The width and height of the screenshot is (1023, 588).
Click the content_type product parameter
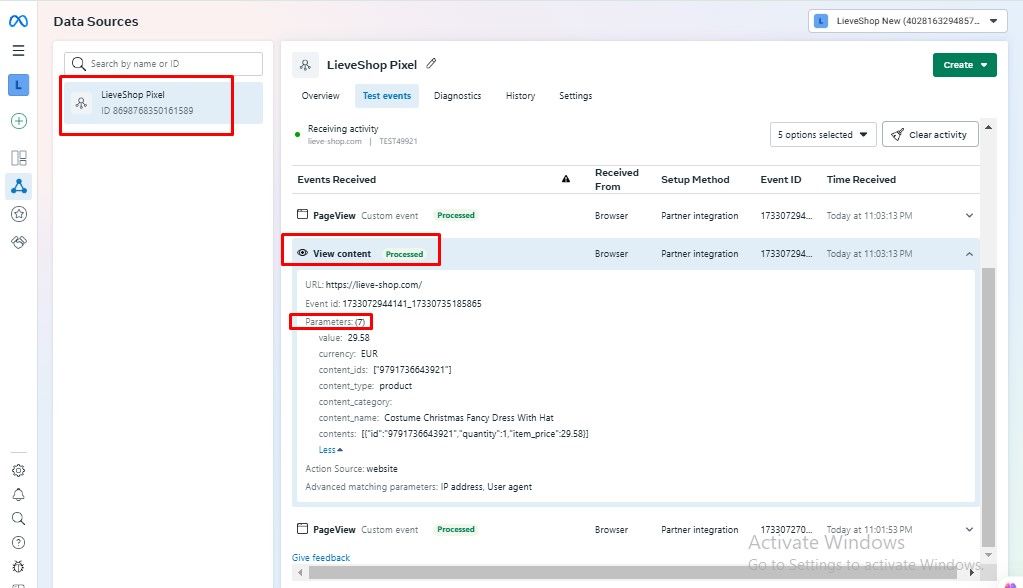pyautogui.click(x=365, y=386)
